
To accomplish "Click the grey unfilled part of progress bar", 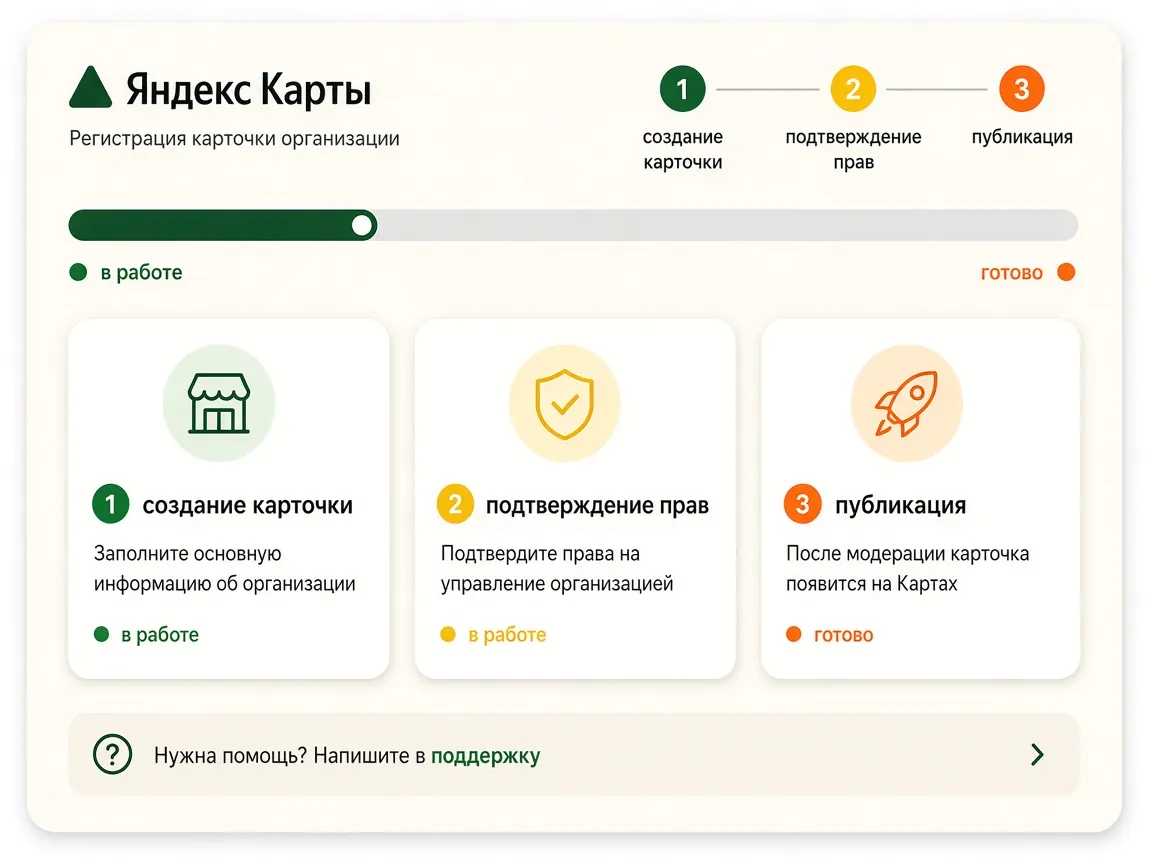I will tap(727, 225).
